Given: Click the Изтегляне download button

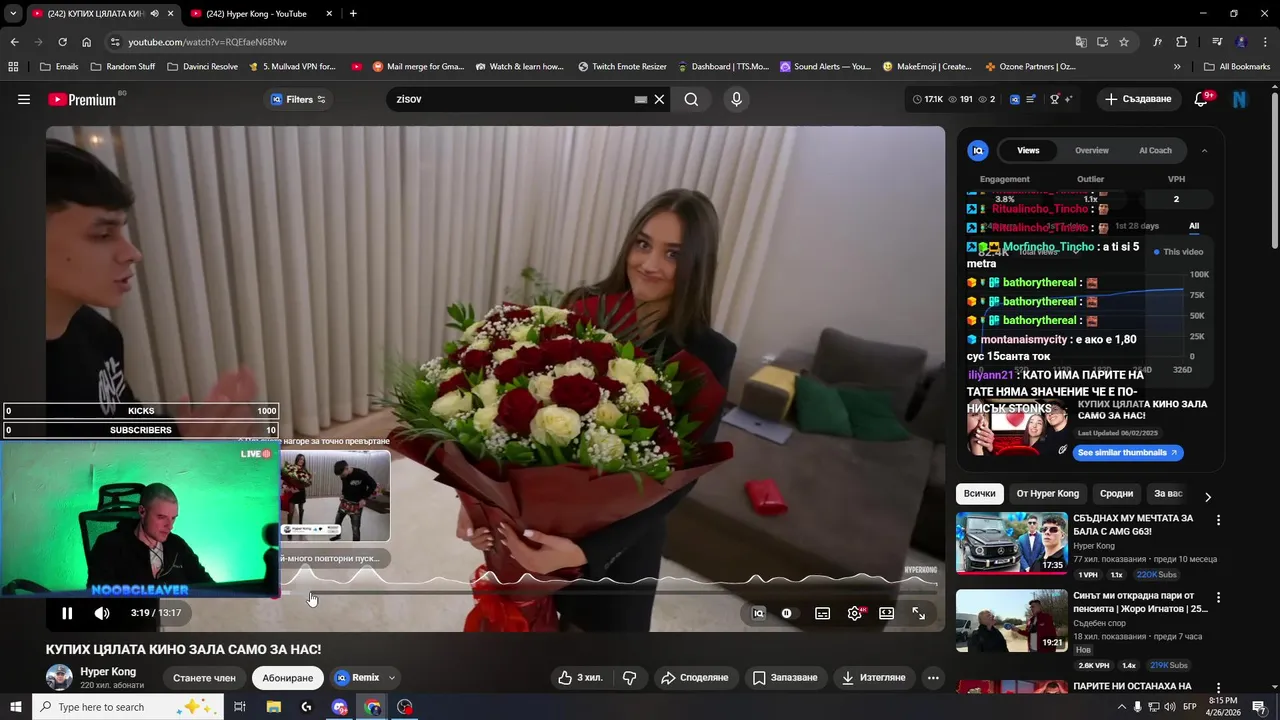Looking at the screenshot, I should [x=874, y=678].
